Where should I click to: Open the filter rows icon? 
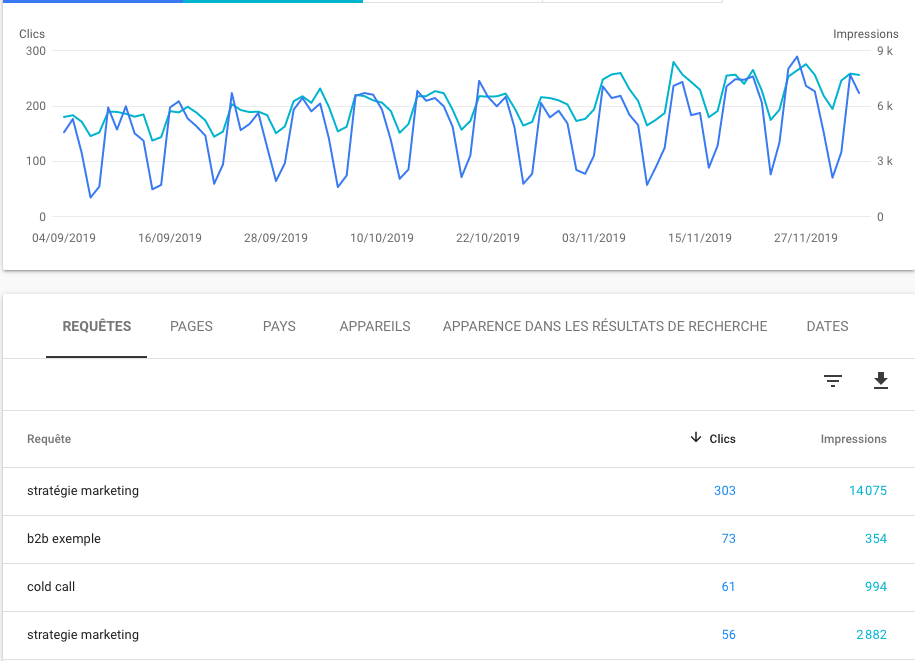click(833, 381)
